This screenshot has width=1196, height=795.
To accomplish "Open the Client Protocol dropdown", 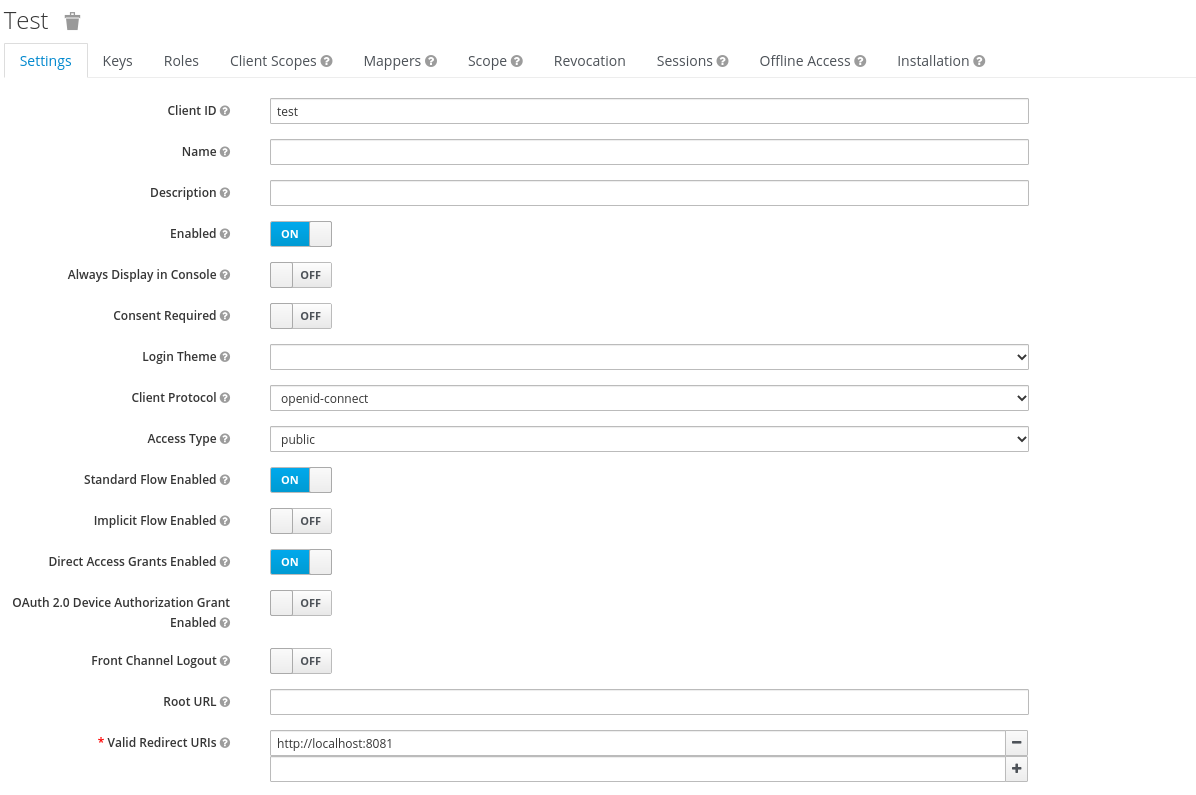I will click(648, 398).
